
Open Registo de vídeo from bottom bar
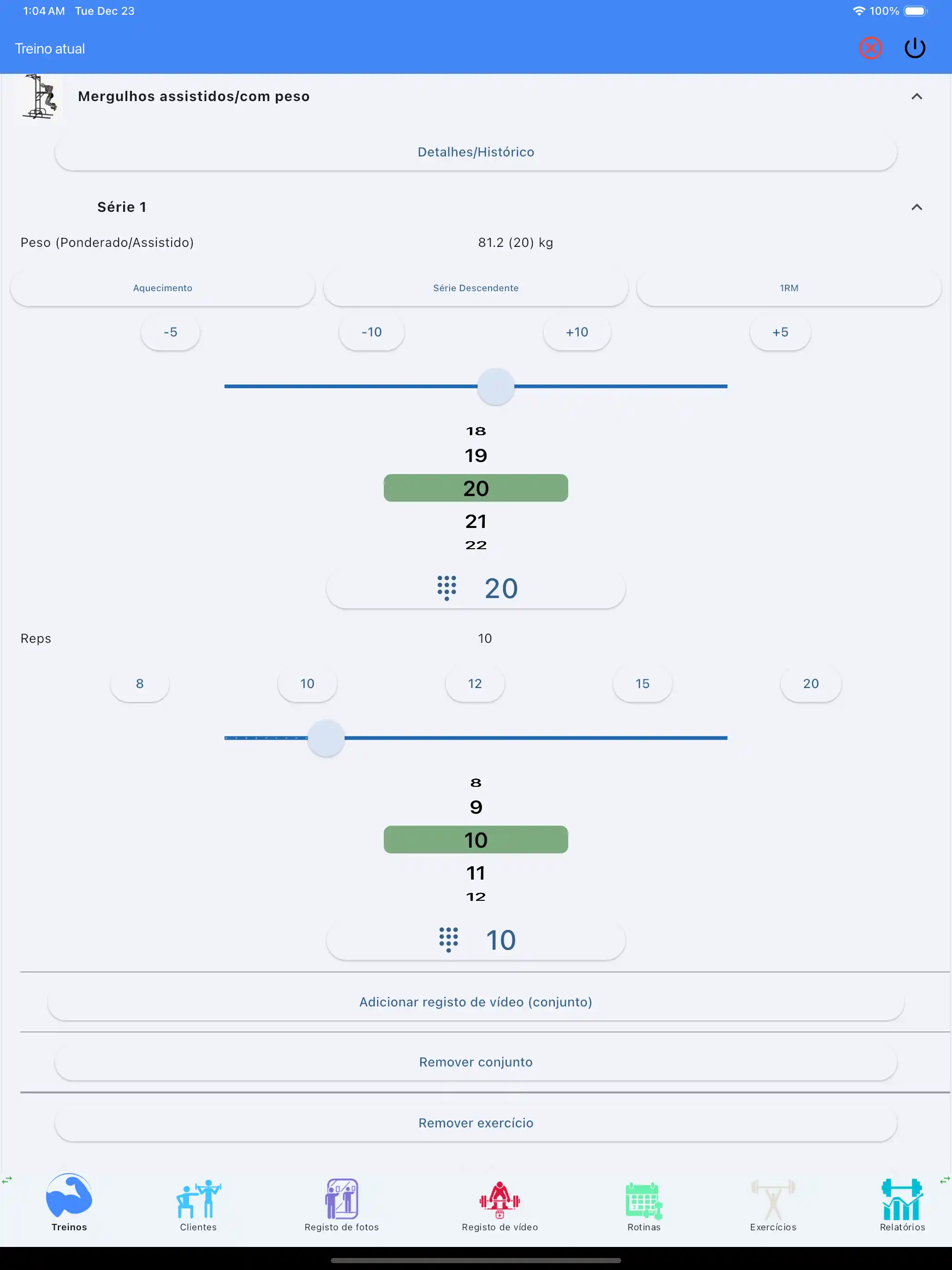499,1206
